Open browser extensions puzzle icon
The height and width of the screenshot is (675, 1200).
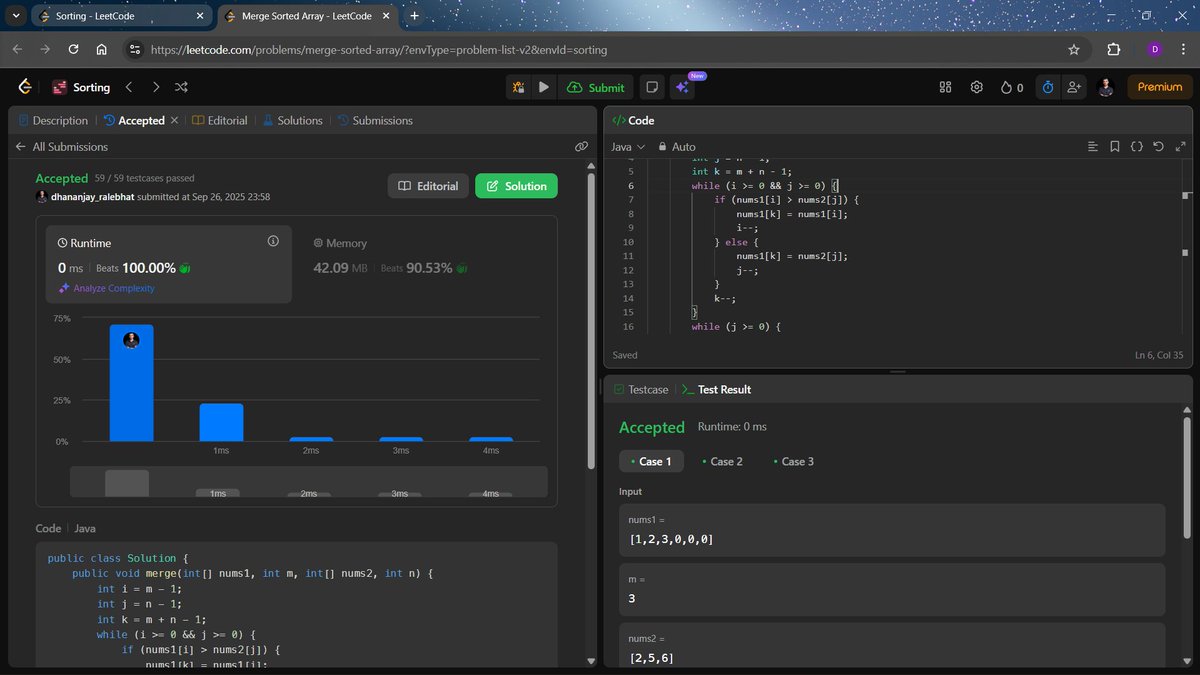coord(1113,49)
